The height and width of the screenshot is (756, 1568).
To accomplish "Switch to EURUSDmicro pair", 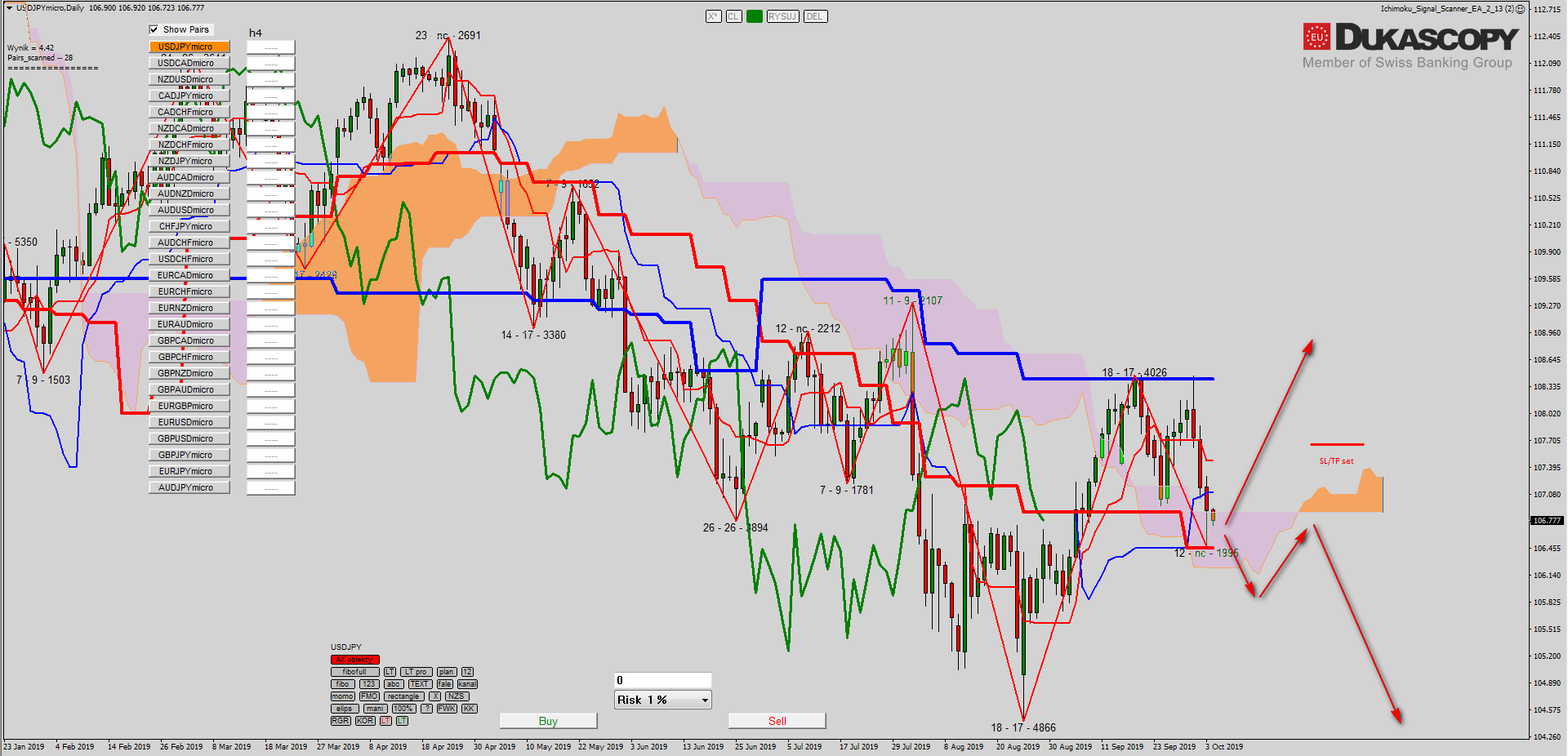I will (x=189, y=422).
